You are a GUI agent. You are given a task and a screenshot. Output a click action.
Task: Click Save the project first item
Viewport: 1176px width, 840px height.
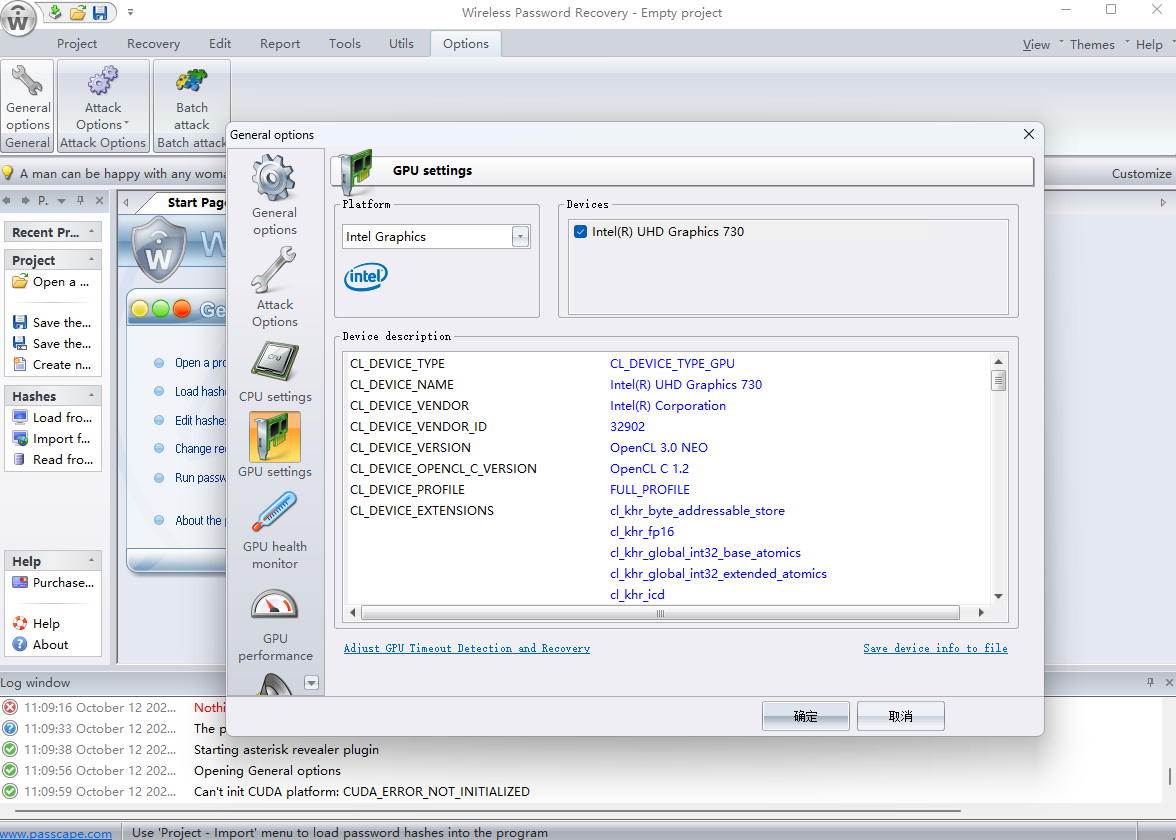[x=52, y=322]
